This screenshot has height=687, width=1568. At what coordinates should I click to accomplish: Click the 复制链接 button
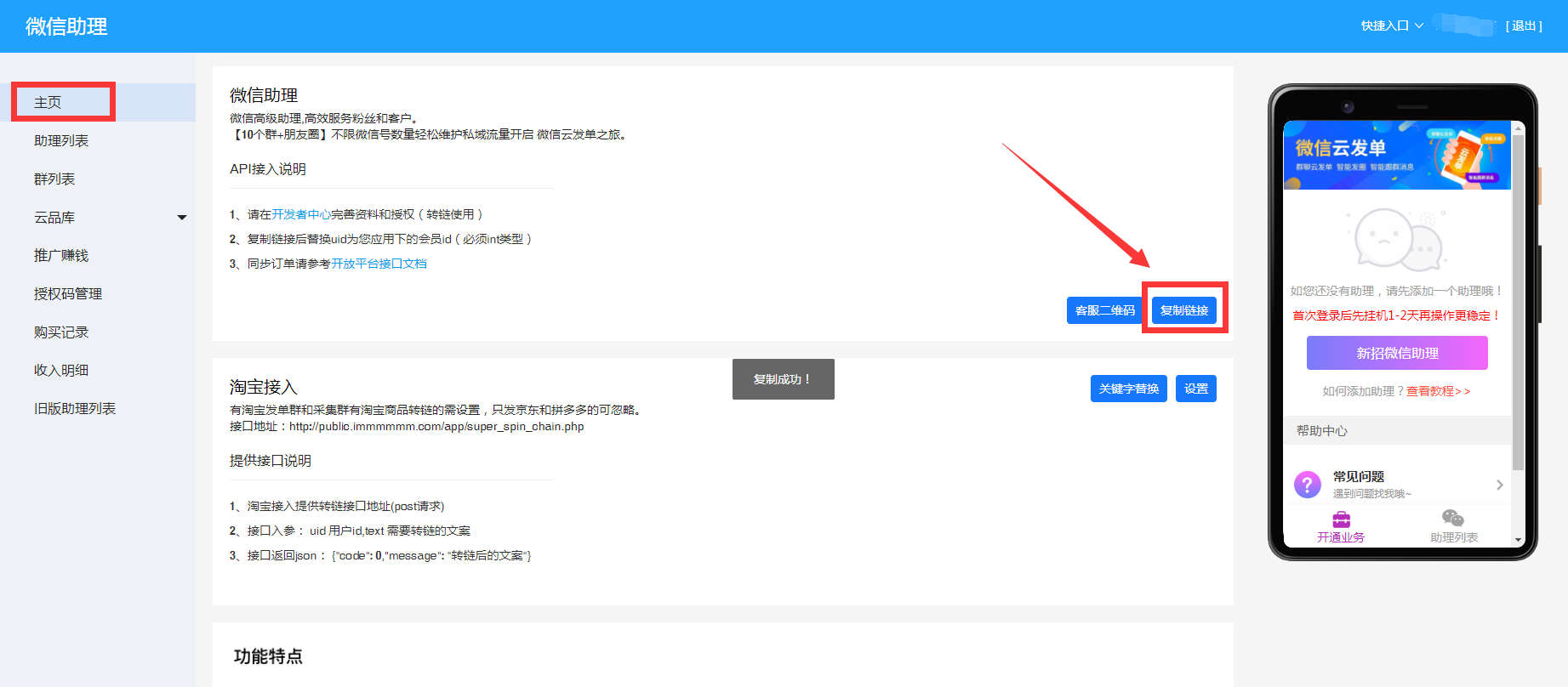click(1184, 310)
